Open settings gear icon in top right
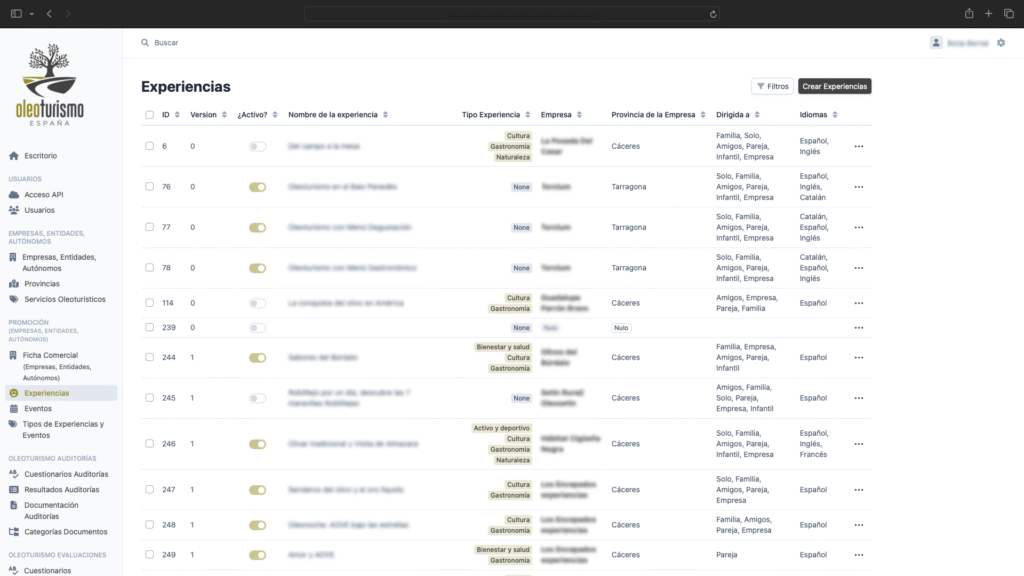The height and width of the screenshot is (576, 1024). coord(1001,43)
